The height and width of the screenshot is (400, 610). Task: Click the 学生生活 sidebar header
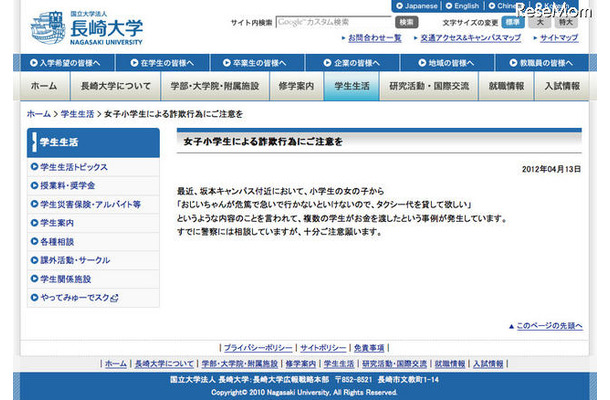tap(93, 142)
